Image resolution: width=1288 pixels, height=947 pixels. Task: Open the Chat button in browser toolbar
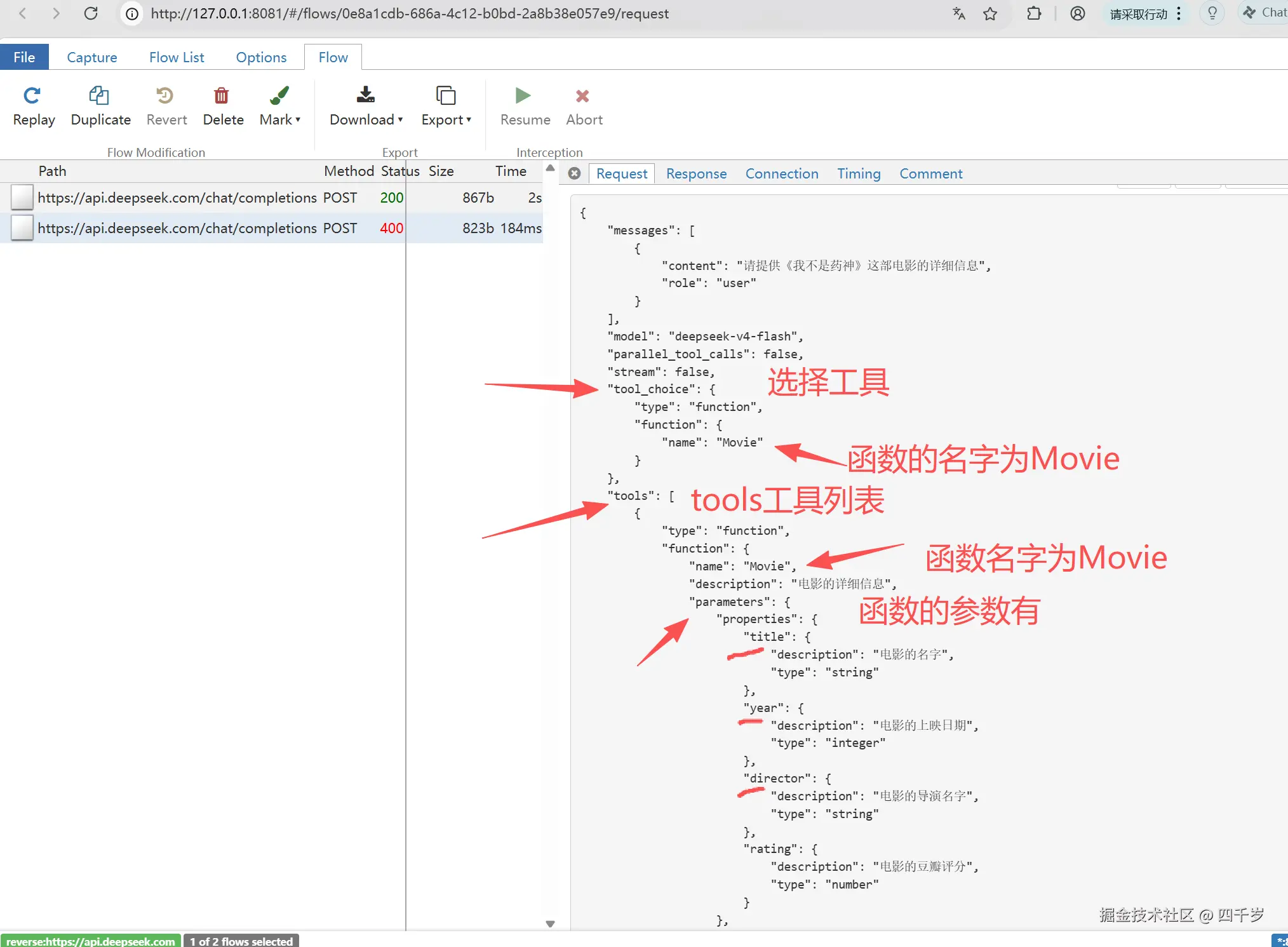[1264, 13]
